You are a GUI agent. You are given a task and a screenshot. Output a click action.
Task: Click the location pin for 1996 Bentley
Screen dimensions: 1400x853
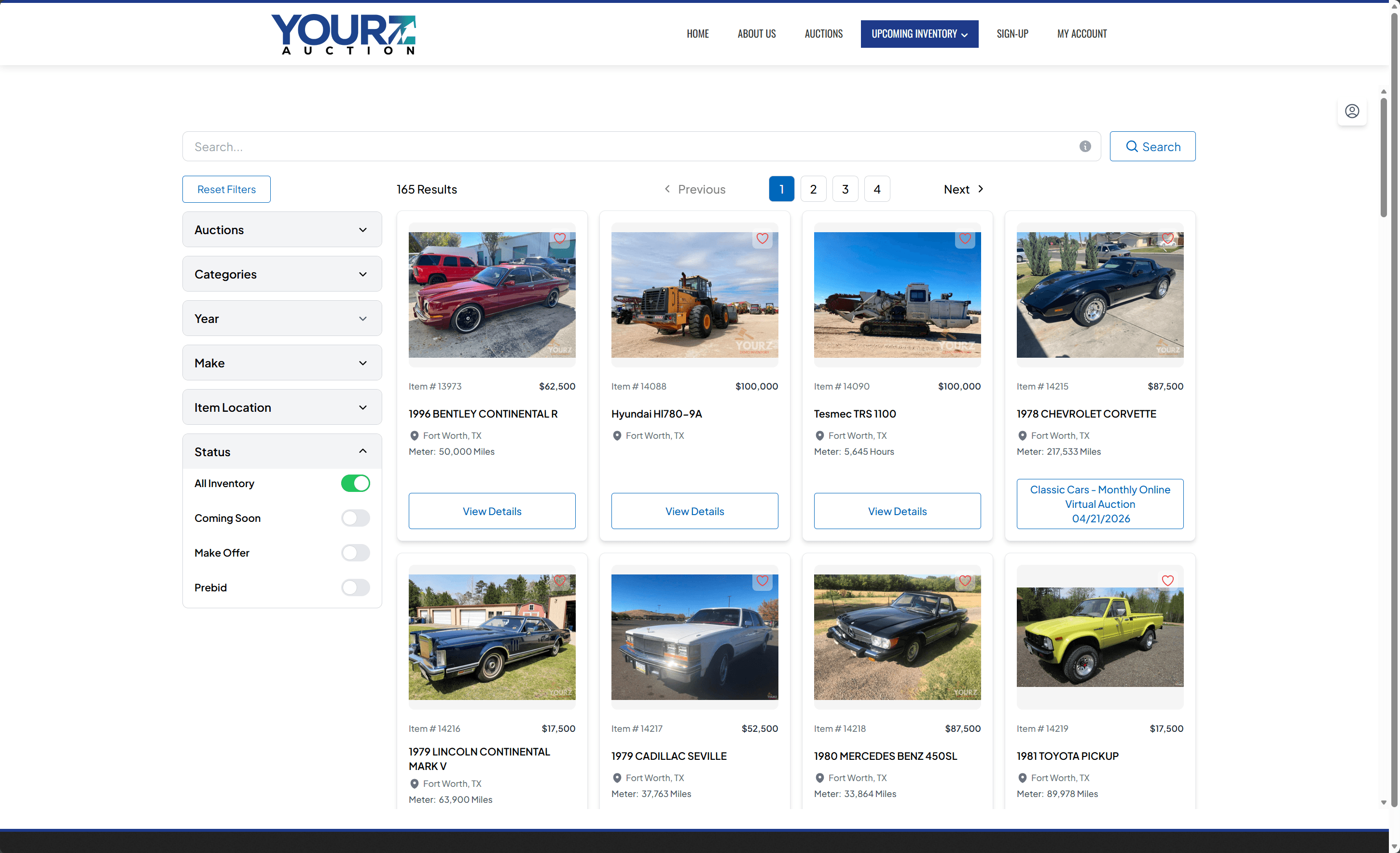pyautogui.click(x=414, y=436)
